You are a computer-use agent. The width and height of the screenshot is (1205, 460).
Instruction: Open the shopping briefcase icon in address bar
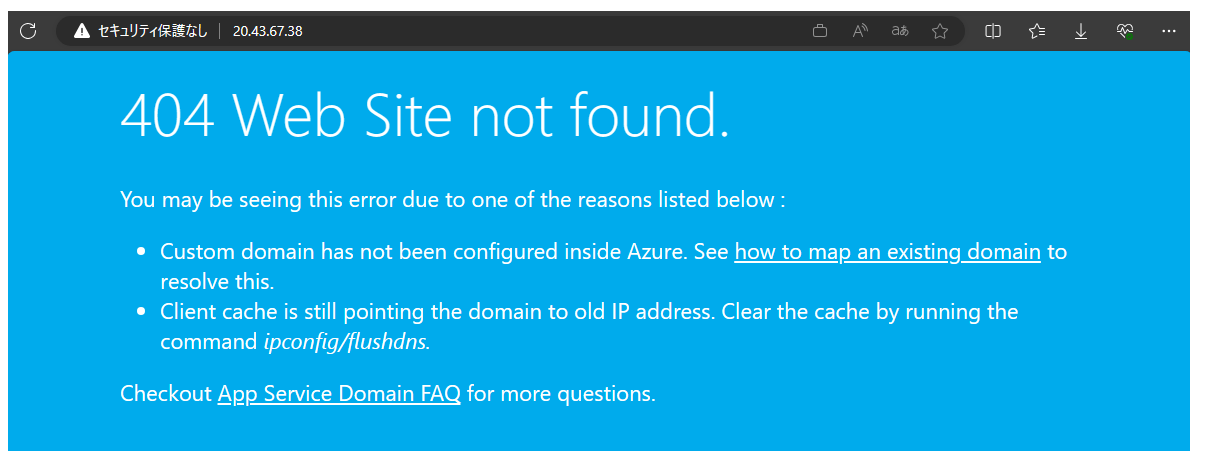point(820,31)
